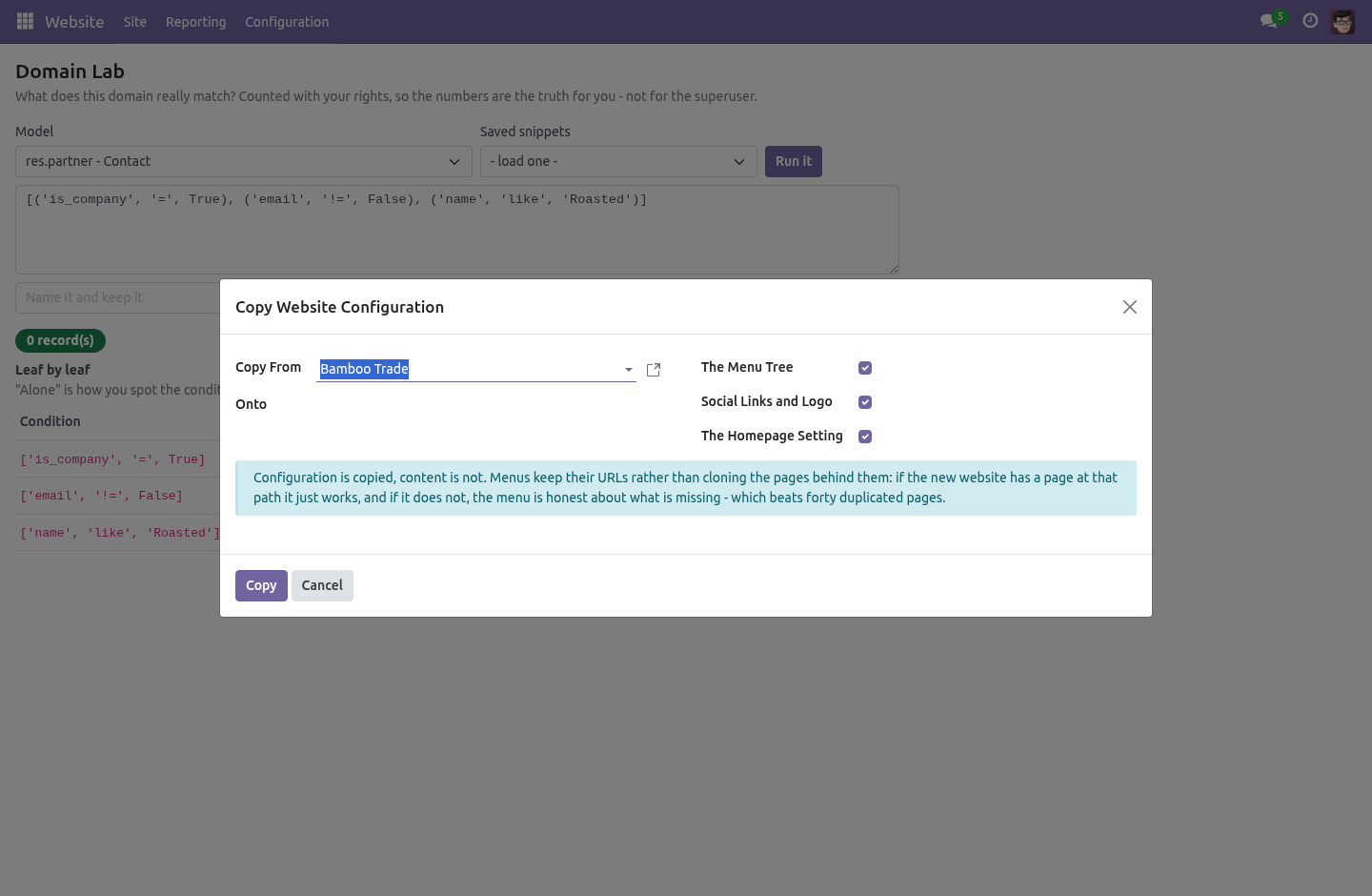This screenshot has height=896, width=1372.
Task: Click the domain expression text area
Action: point(457,230)
